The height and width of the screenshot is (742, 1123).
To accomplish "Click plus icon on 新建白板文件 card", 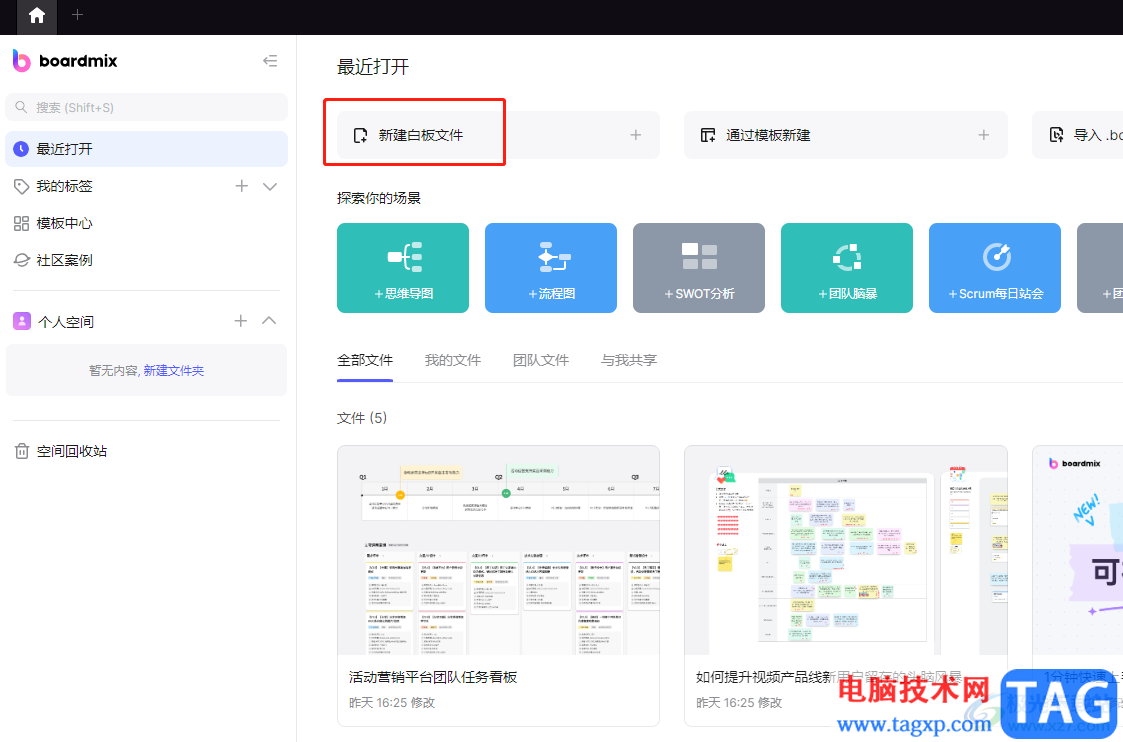I will tap(635, 135).
